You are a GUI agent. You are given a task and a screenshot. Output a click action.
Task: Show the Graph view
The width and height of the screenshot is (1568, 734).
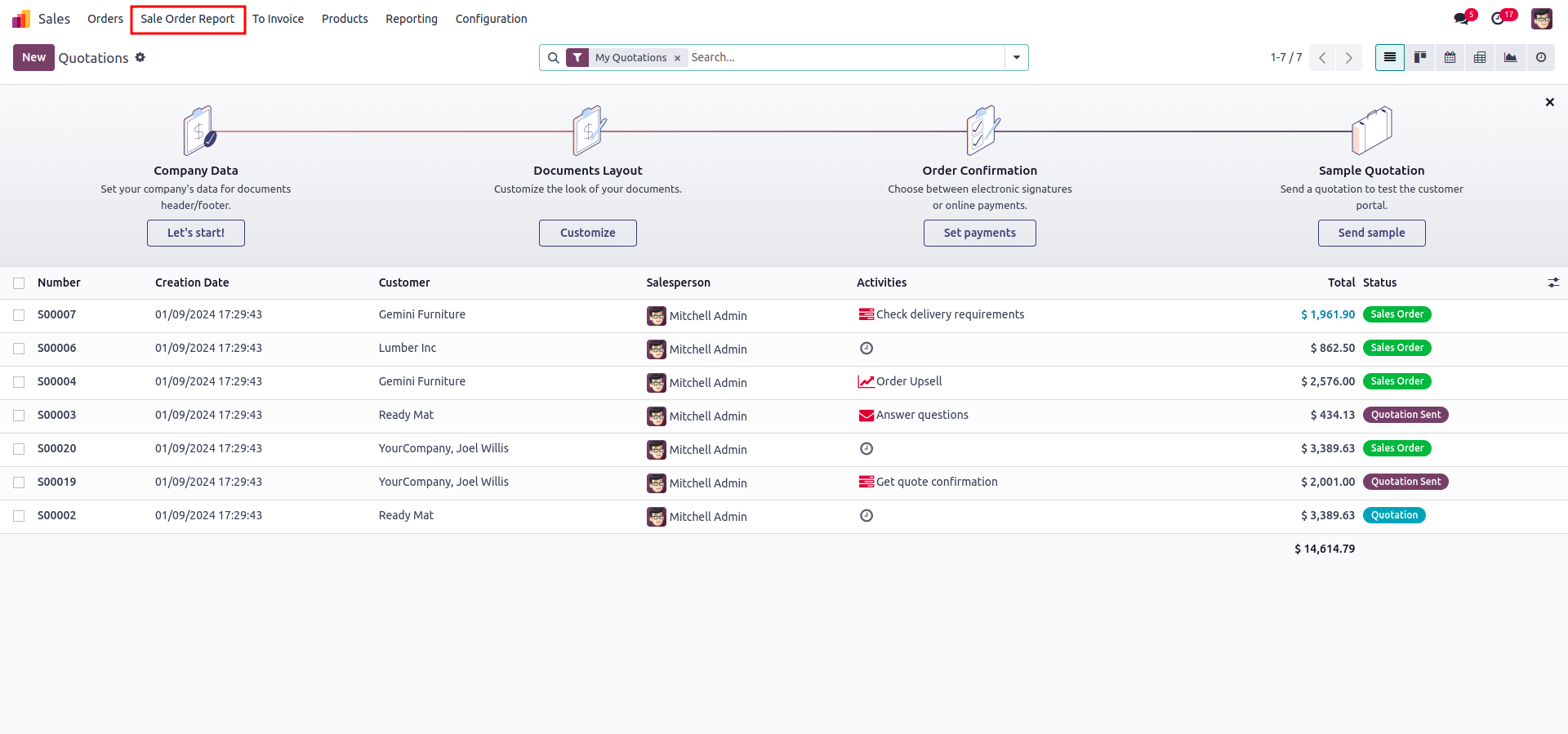(1510, 58)
